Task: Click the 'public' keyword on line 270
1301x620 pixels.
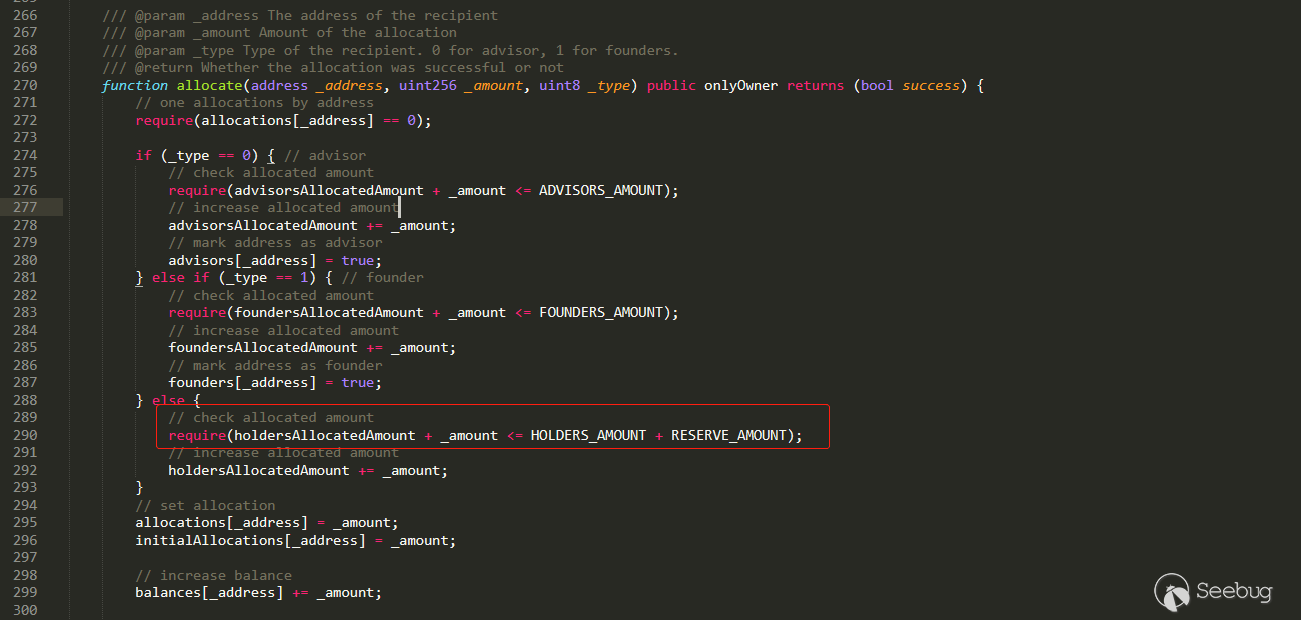Action: point(671,86)
